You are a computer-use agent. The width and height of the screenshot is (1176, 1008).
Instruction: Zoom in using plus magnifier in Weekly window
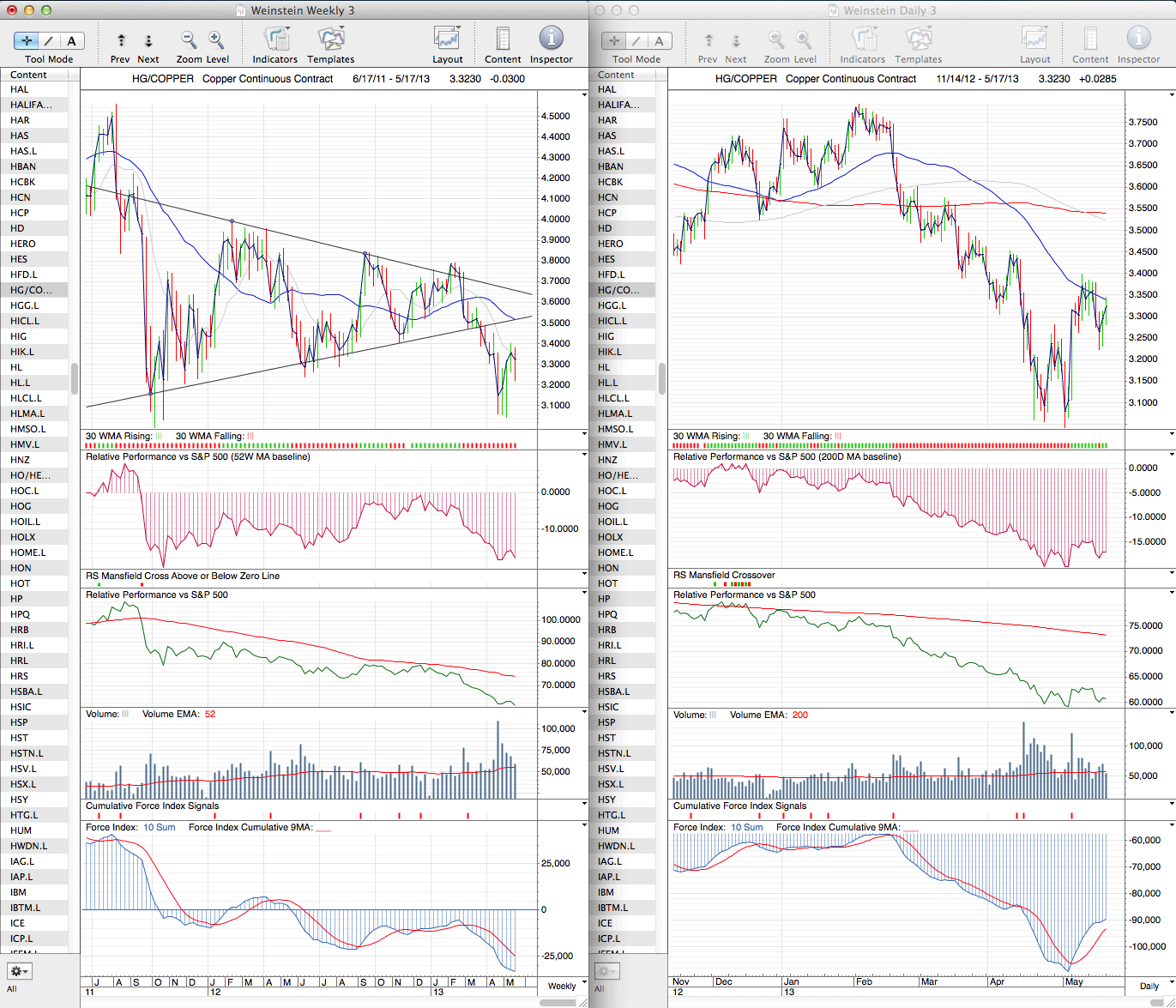tap(216, 40)
